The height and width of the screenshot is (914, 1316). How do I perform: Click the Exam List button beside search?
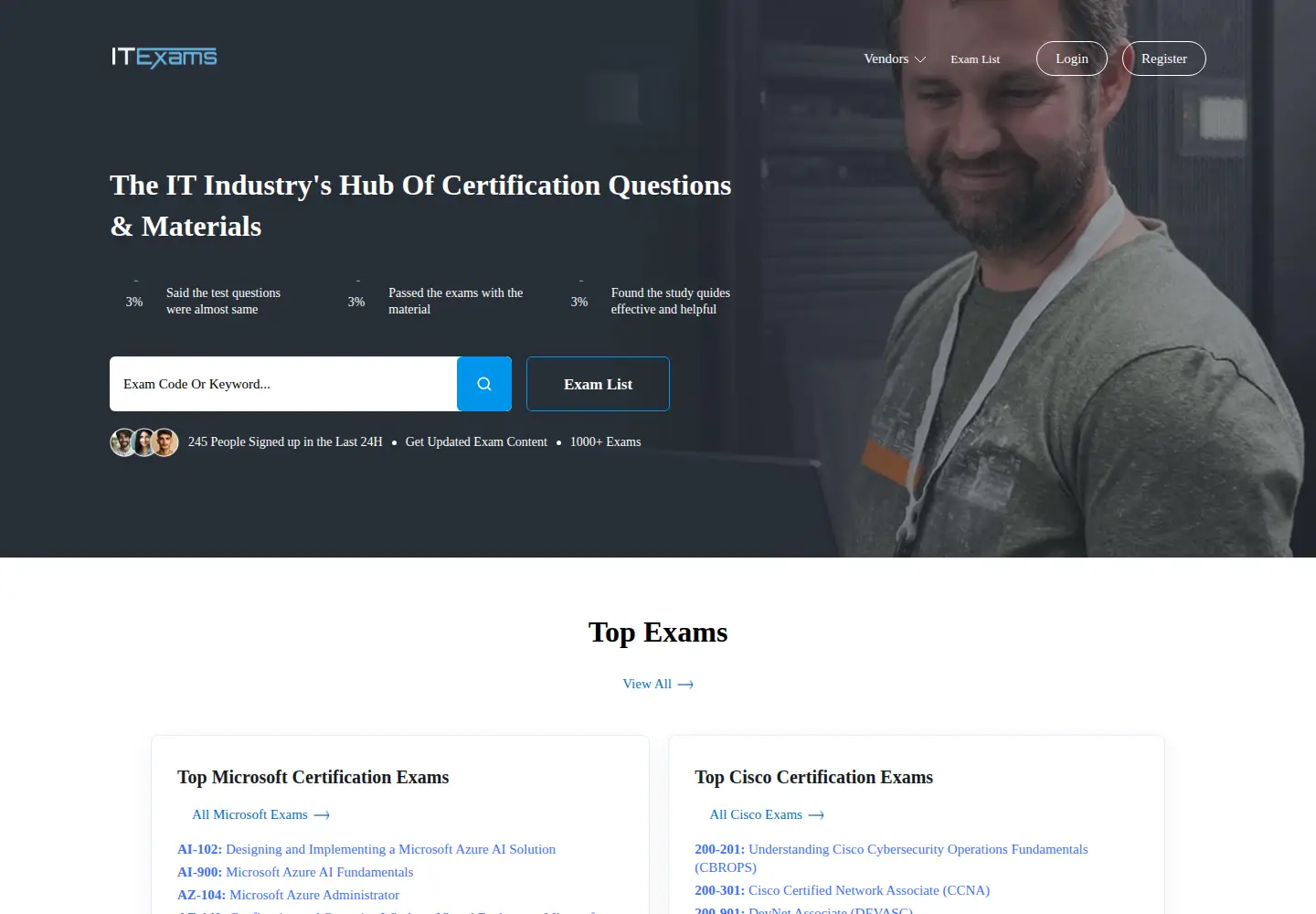click(x=598, y=384)
